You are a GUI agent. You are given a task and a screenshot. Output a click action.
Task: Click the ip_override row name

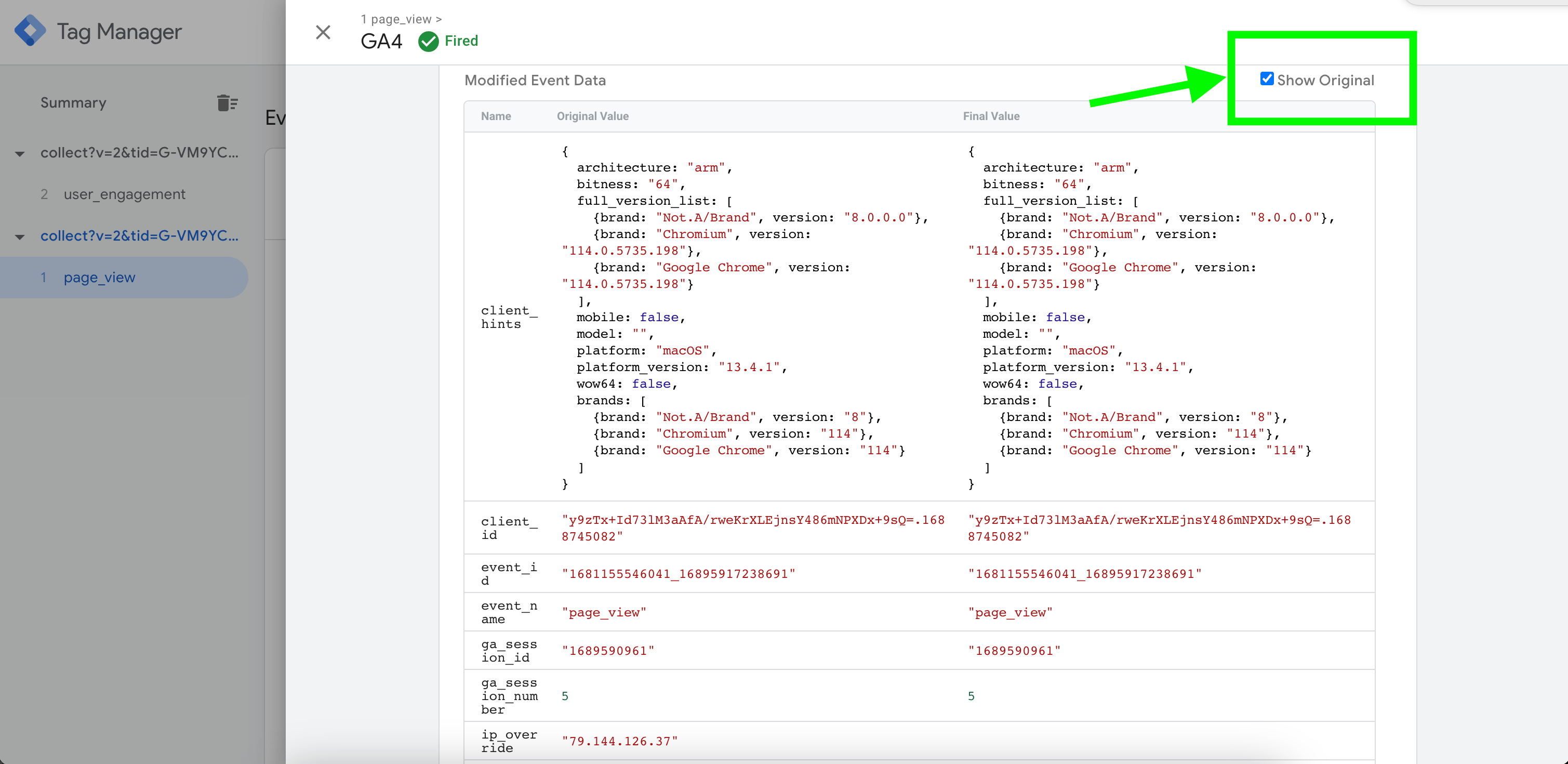(x=509, y=742)
